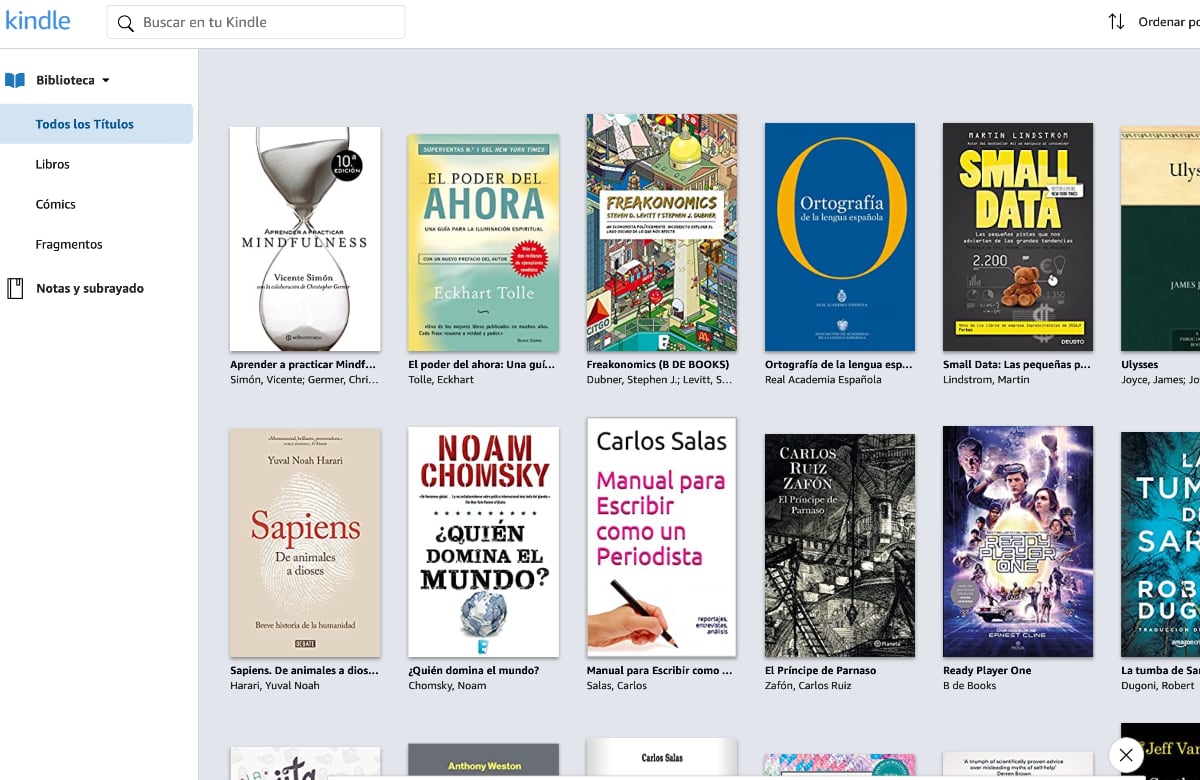Dismiss the bottom notification with the X icon
The width and height of the screenshot is (1200, 780).
1125,755
